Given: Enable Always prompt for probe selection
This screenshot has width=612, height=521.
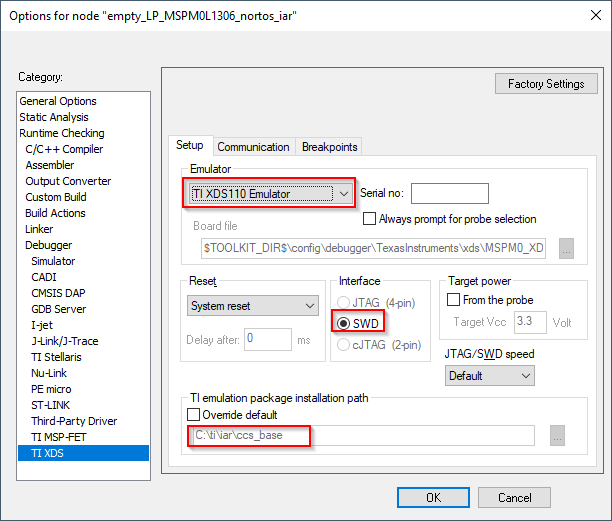Looking at the screenshot, I should [x=370, y=219].
